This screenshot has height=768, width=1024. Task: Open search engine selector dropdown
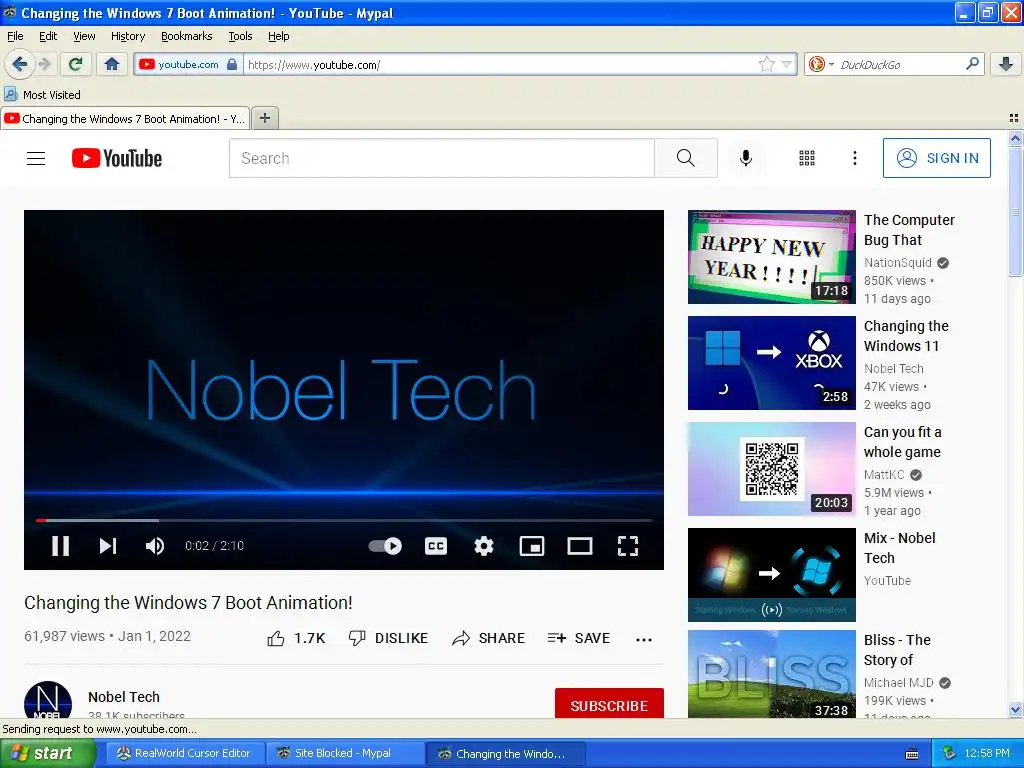click(821, 64)
